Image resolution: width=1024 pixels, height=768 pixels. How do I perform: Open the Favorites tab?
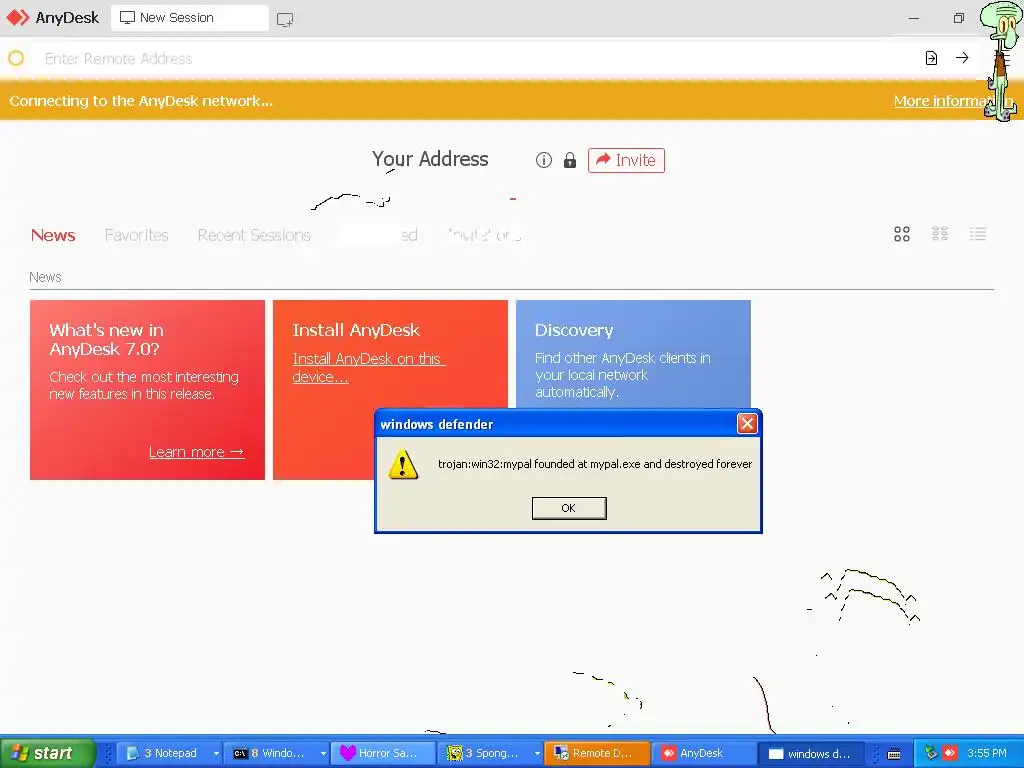(x=136, y=235)
